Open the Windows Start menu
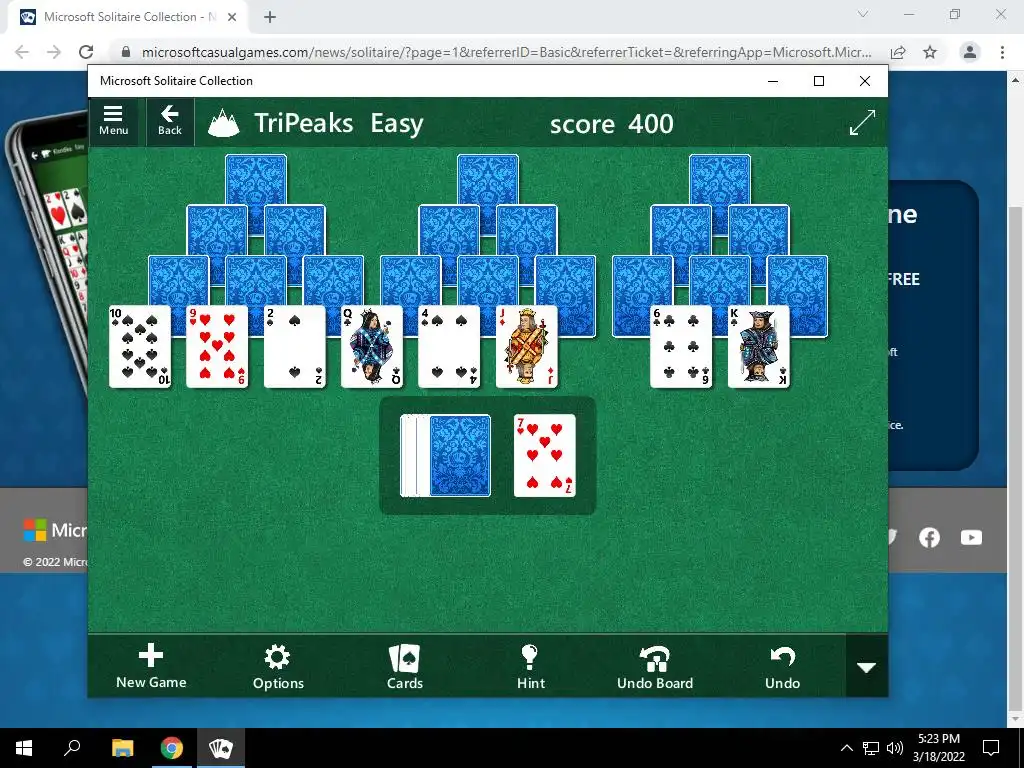Screen dimensions: 1024x768 [x=24, y=748]
